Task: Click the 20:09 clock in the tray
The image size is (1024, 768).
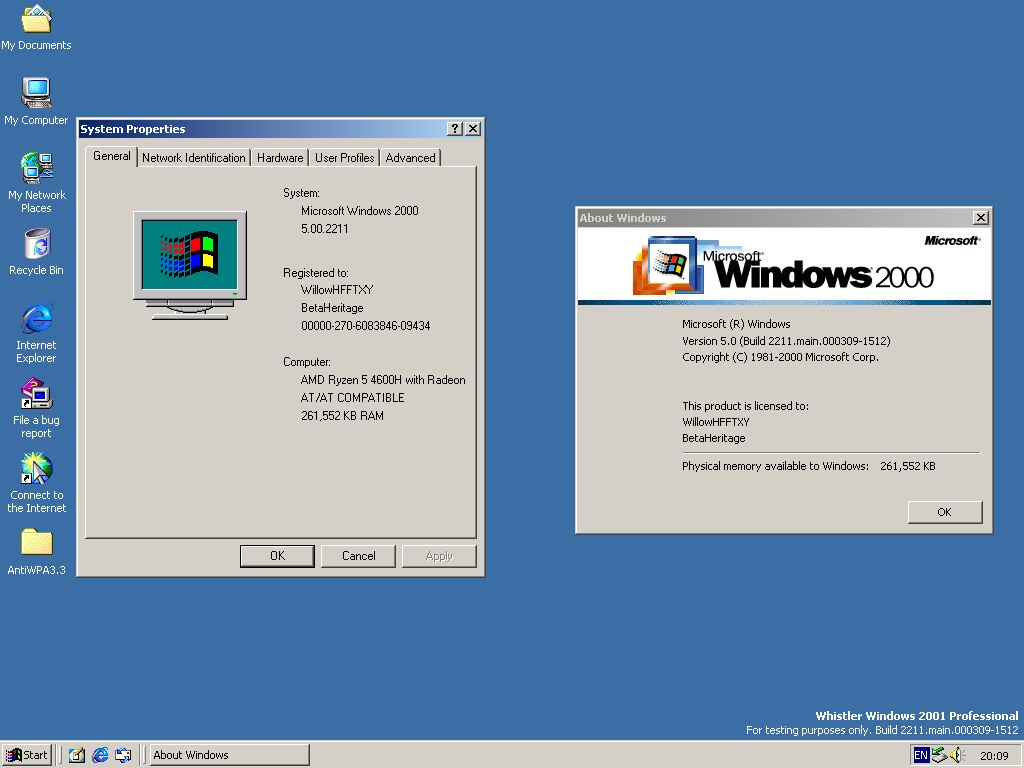Action: 994,756
